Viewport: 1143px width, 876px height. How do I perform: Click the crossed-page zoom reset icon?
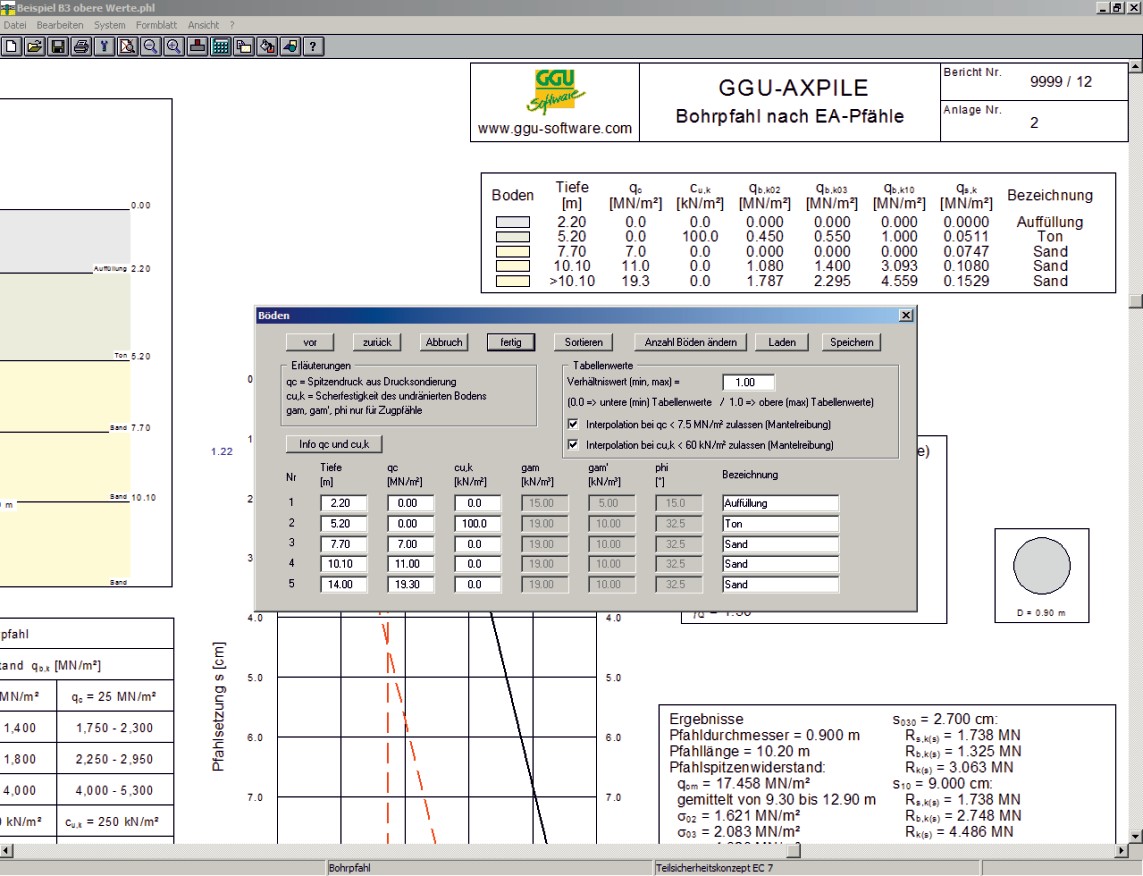(x=128, y=47)
